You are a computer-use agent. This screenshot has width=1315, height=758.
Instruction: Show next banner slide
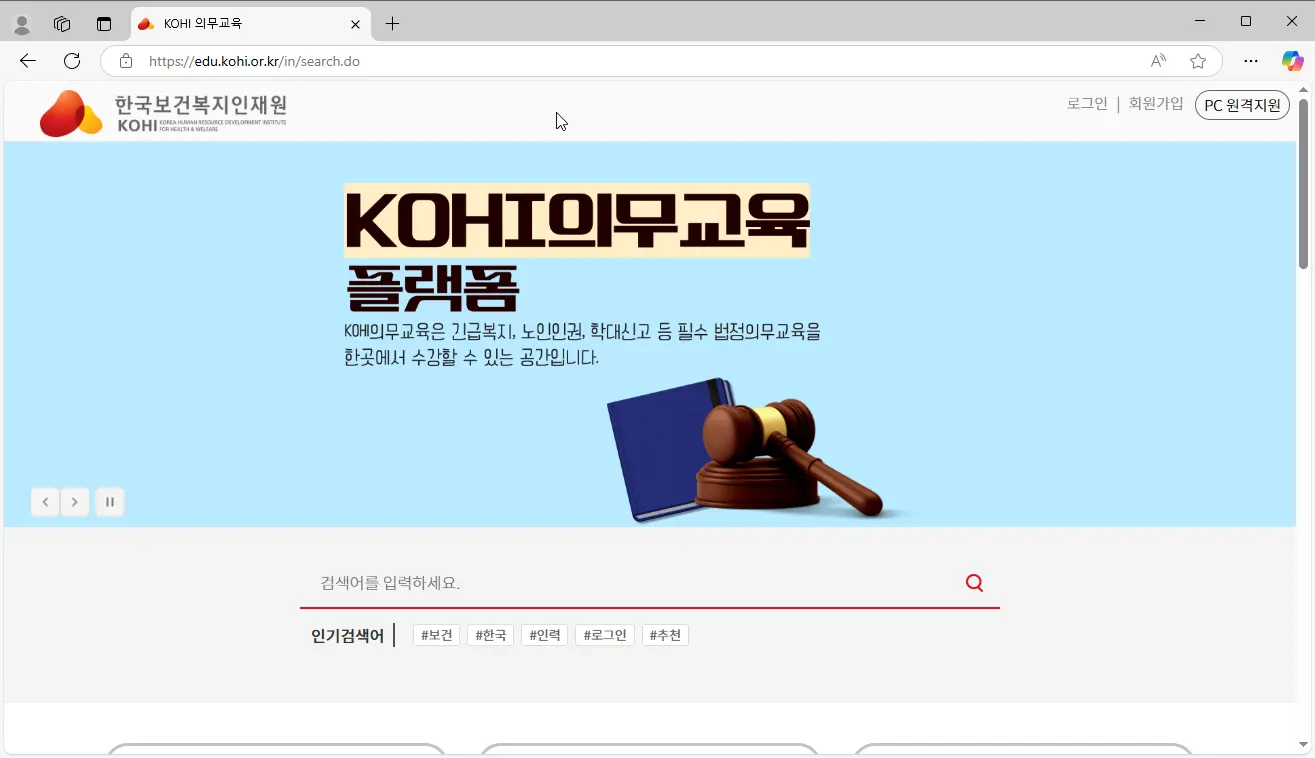[x=75, y=502]
